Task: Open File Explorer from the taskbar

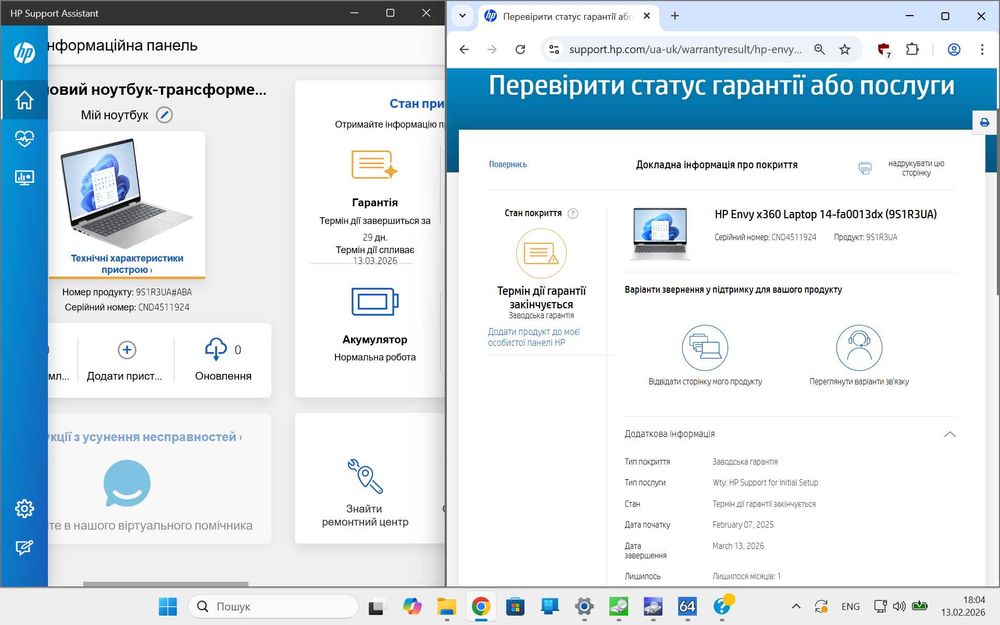Action: coord(446,606)
